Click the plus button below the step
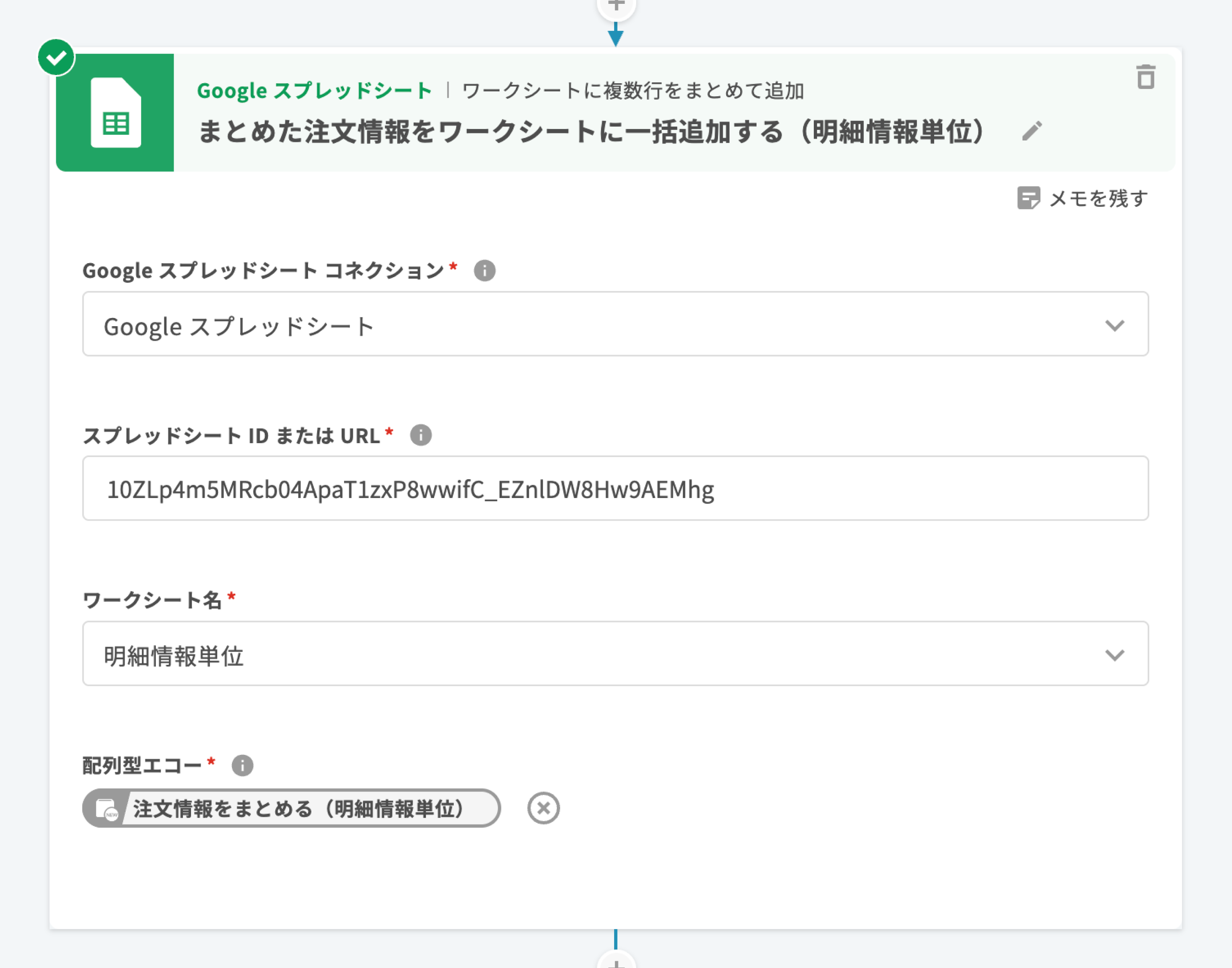The height and width of the screenshot is (968, 1232). (616, 962)
